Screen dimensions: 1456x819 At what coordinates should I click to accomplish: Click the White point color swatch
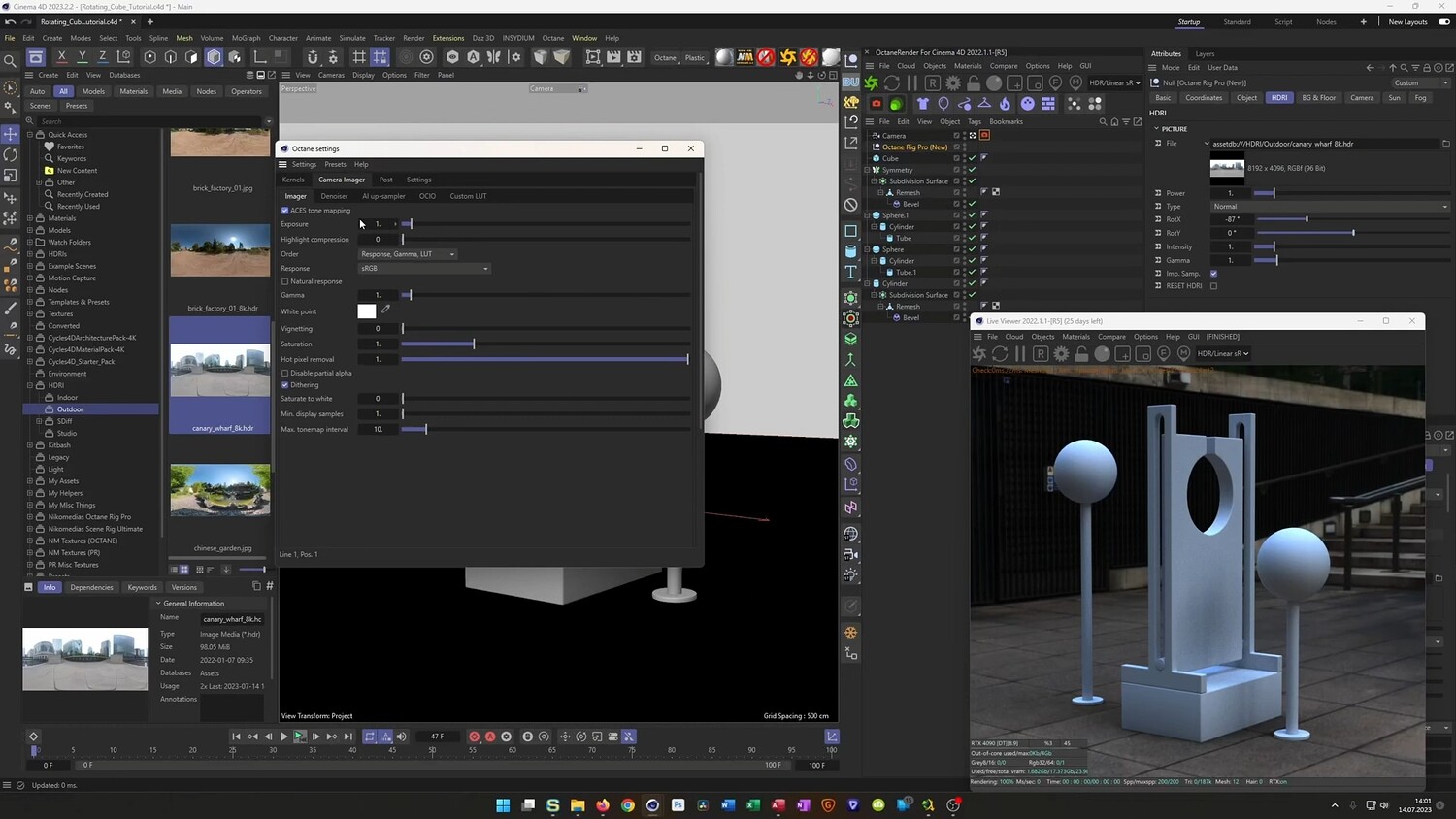[x=367, y=311]
